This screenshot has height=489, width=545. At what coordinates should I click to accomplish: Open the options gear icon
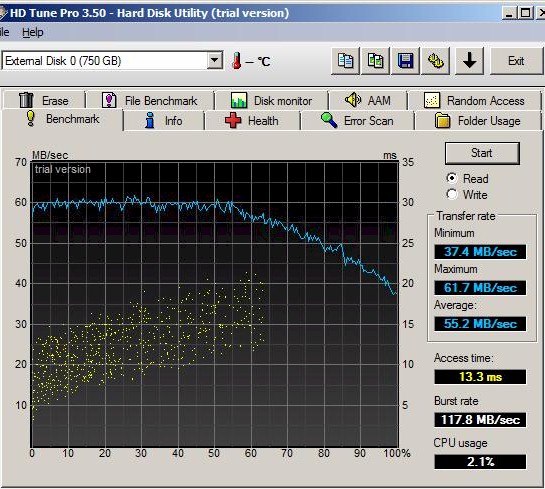click(435, 61)
